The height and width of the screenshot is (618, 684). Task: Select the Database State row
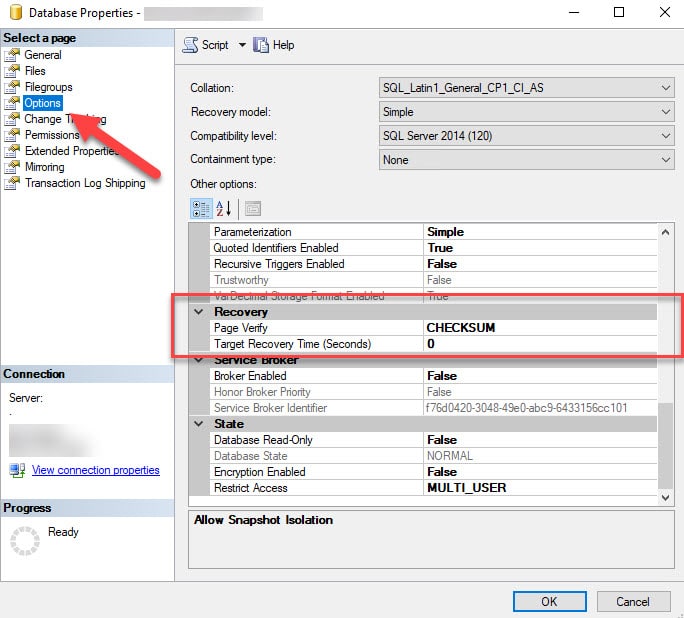click(433, 456)
